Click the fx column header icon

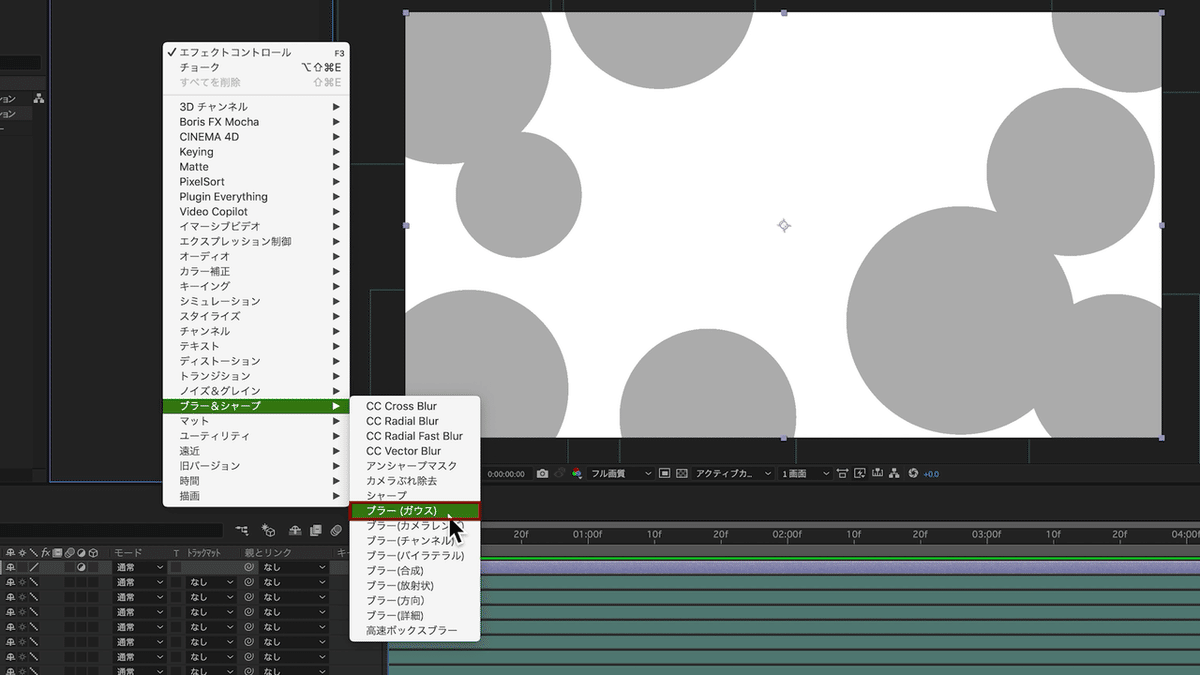pyautogui.click(x=45, y=552)
